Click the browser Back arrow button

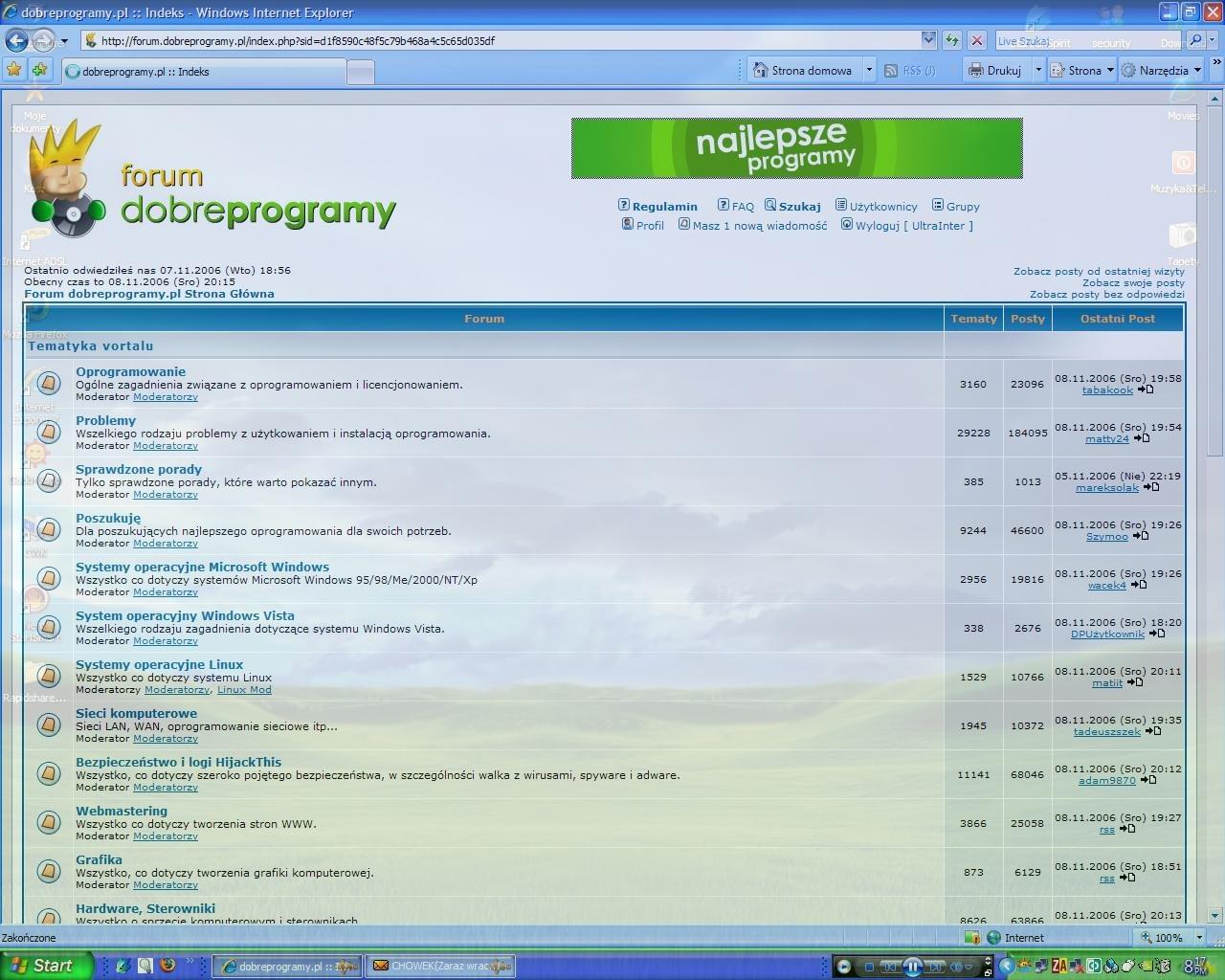pyautogui.click(x=16, y=40)
